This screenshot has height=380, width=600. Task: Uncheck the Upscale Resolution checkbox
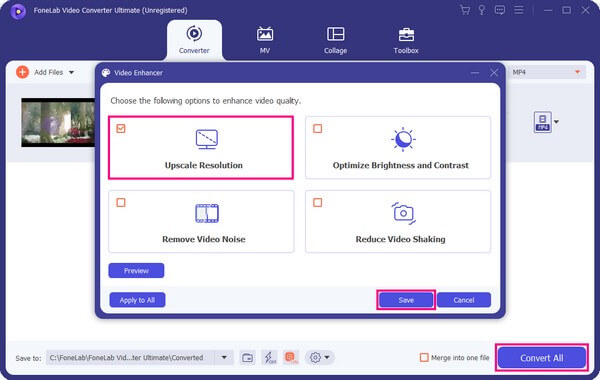[x=121, y=129]
